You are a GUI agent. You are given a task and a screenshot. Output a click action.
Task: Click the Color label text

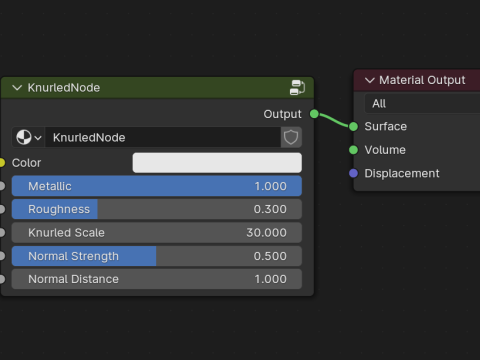pyautogui.click(x=26, y=163)
